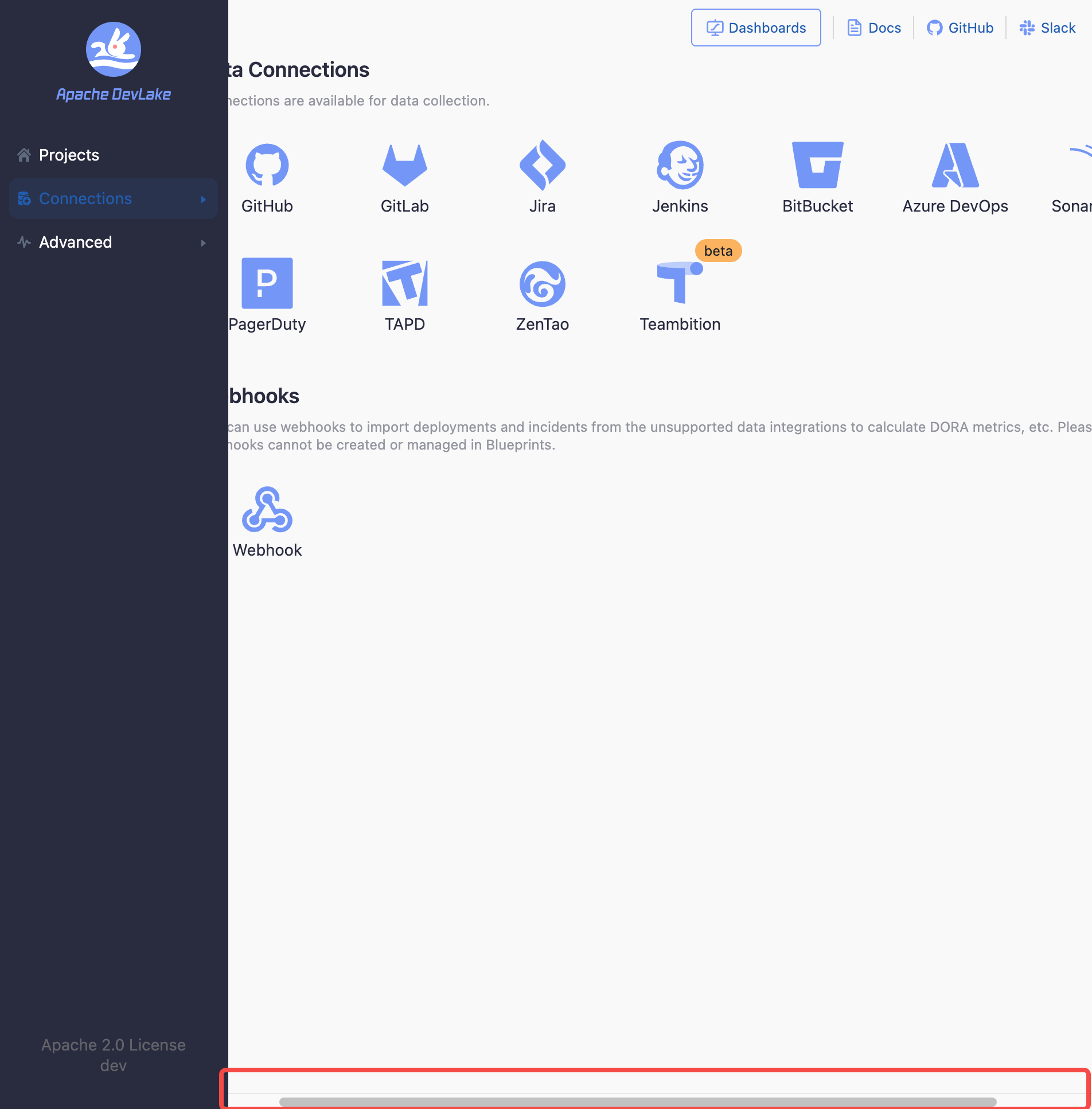Go to Projects in the sidebar
This screenshot has height=1109, width=1092.
(114, 155)
